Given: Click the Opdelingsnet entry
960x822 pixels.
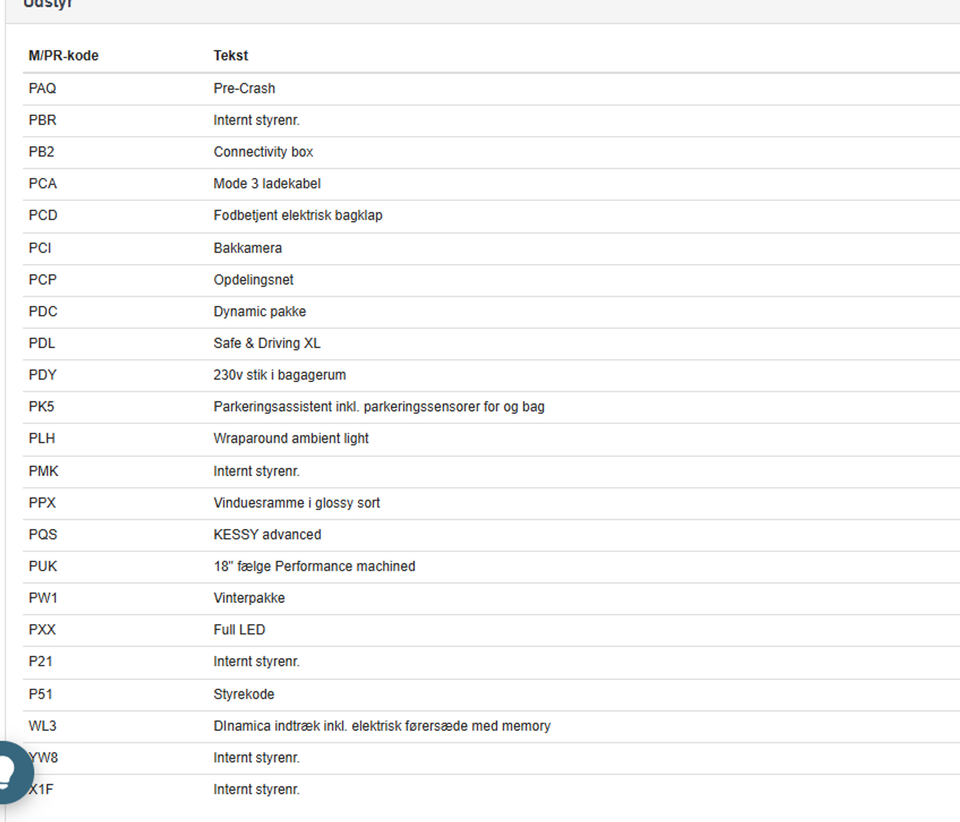Looking at the screenshot, I should pos(253,280).
